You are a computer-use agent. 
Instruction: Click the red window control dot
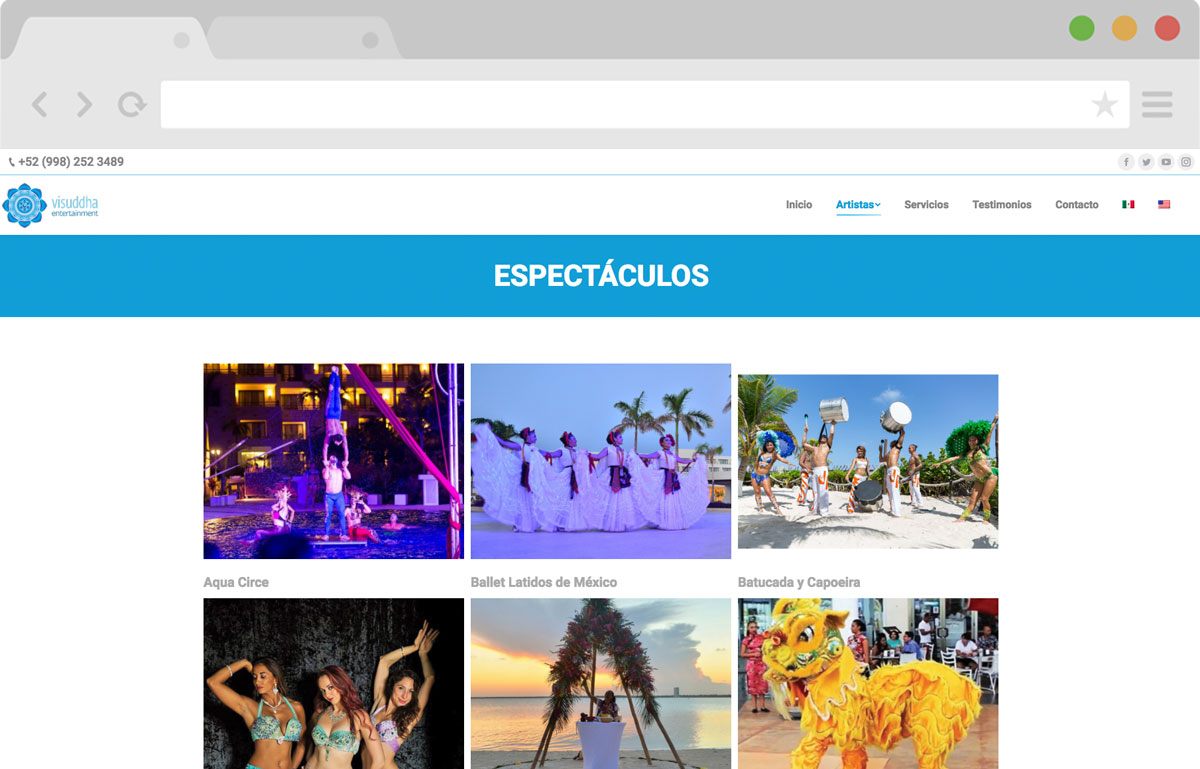(x=1167, y=28)
